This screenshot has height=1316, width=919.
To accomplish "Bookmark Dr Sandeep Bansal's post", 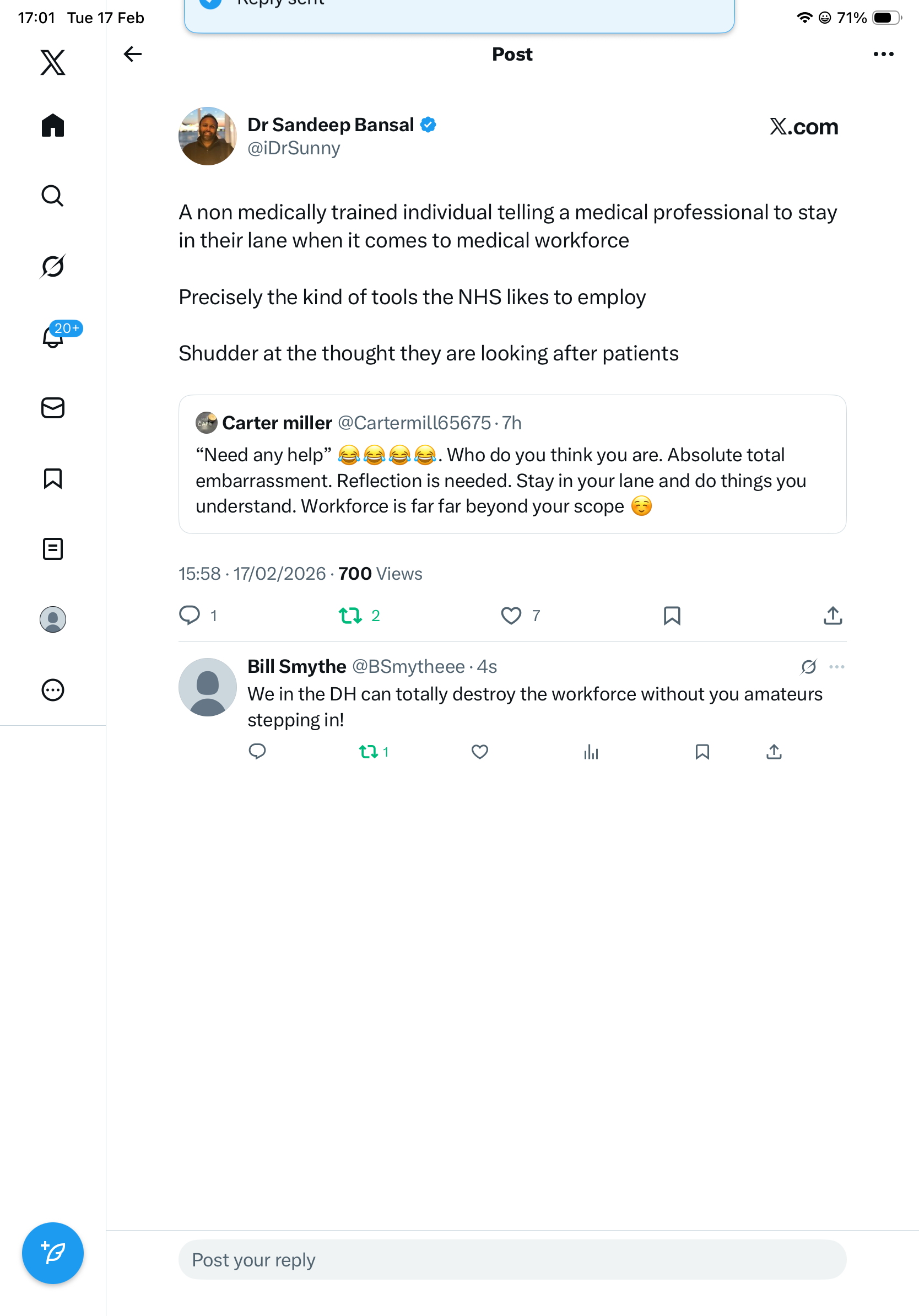I will click(672, 616).
